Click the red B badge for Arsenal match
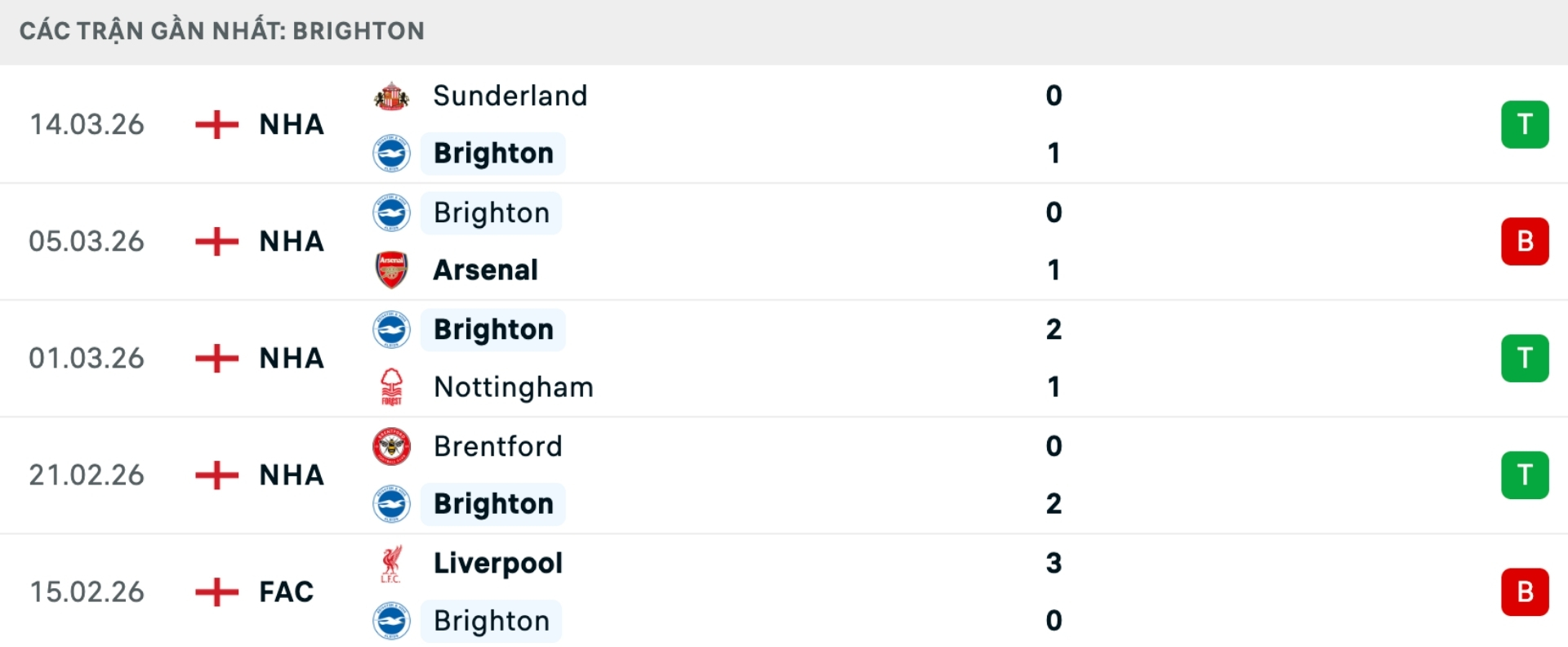Image resolution: width=1568 pixels, height=647 pixels. click(x=1524, y=241)
